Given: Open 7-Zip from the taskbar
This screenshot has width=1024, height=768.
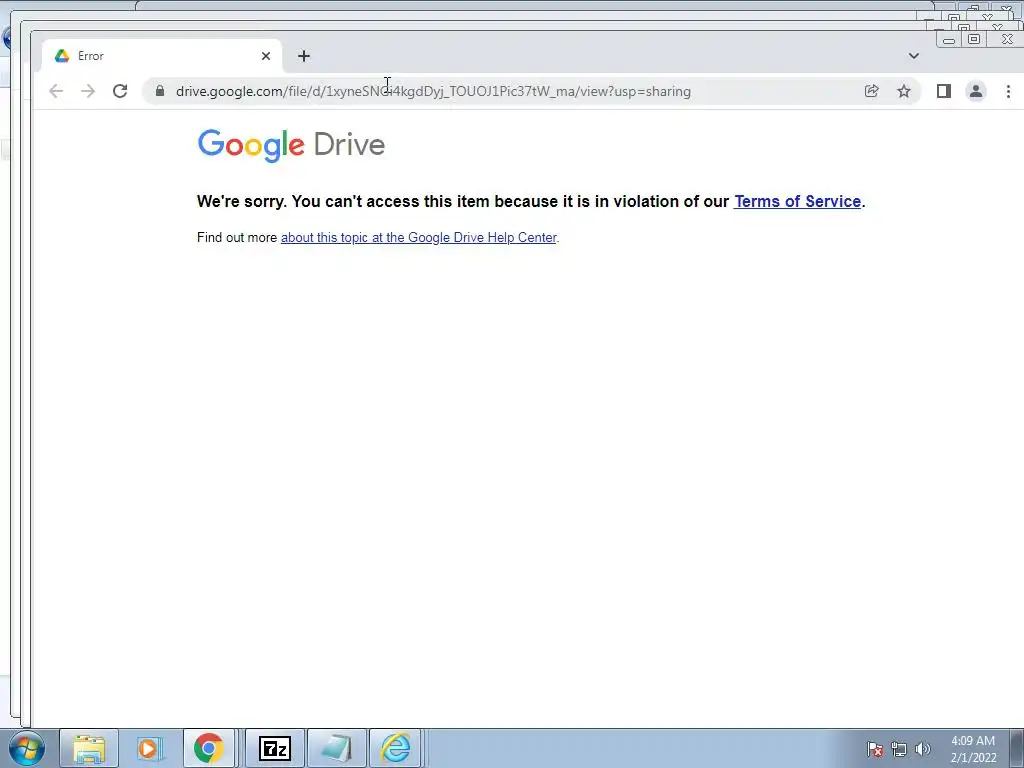Looking at the screenshot, I should [x=275, y=748].
